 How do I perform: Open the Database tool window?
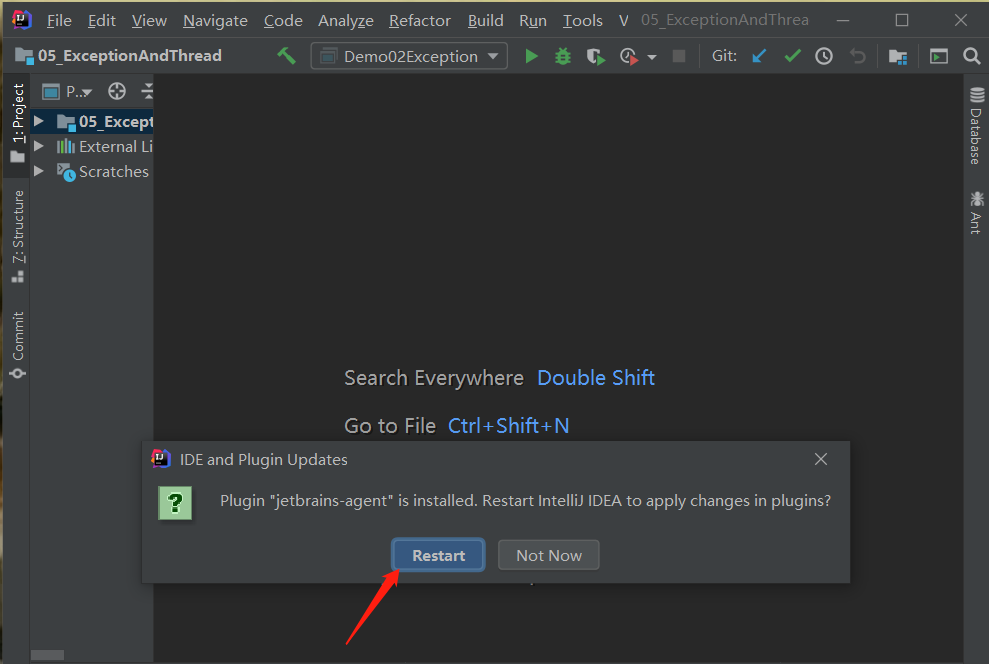(x=976, y=125)
